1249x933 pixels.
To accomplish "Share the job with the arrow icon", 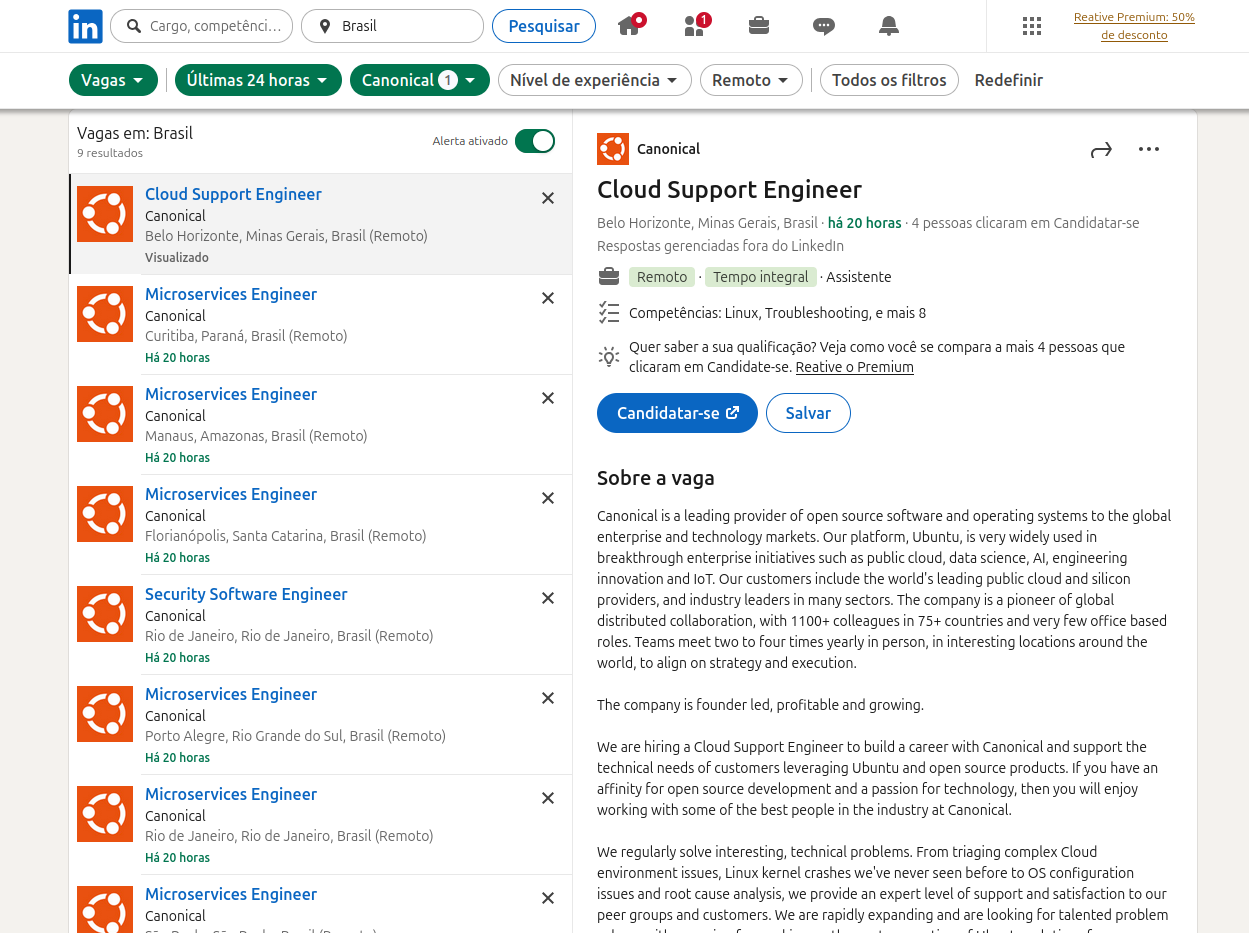I will [1101, 150].
